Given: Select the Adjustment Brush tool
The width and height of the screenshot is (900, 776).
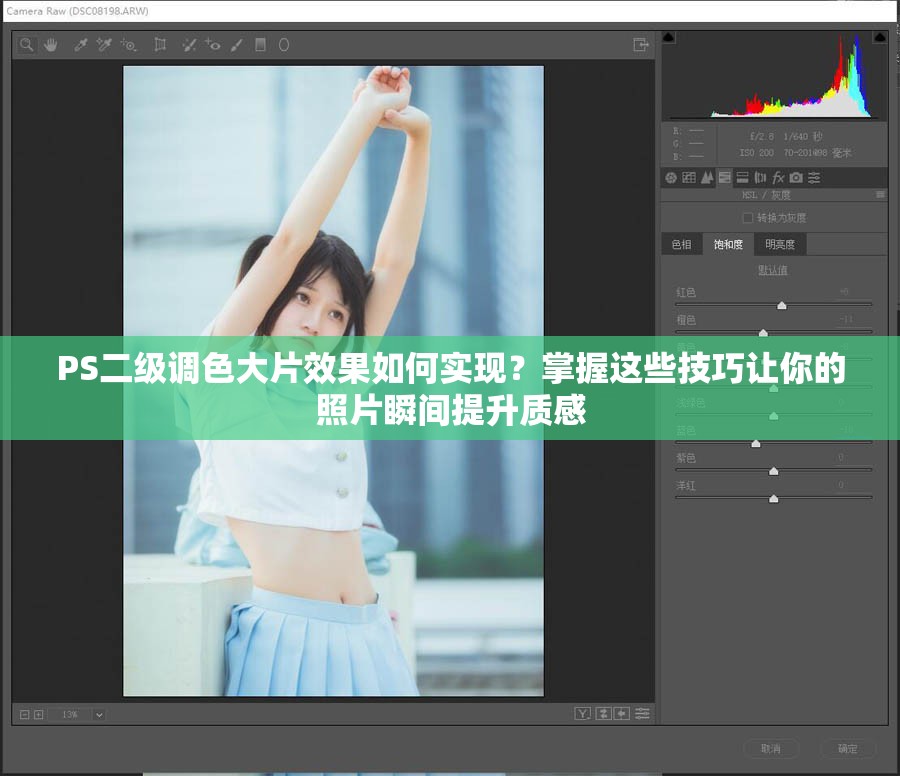Looking at the screenshot, I should pyautogui.click(x=236, y=45).
